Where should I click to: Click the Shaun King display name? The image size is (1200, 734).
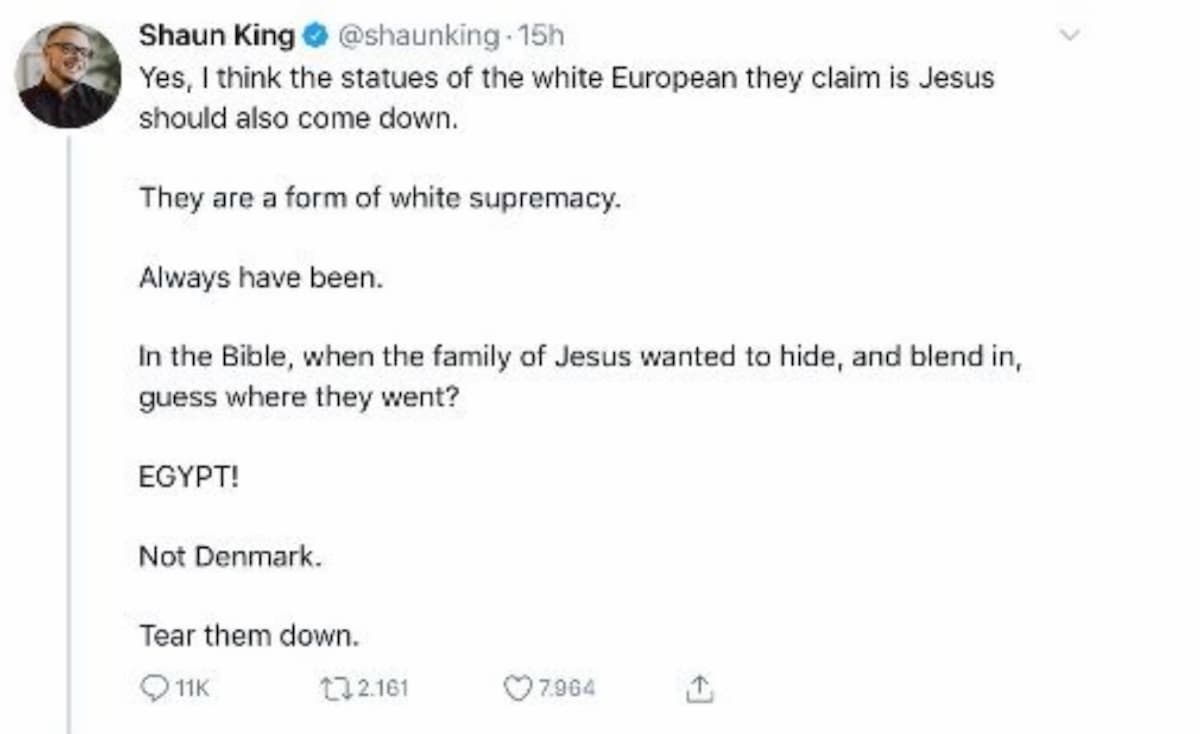217,36
